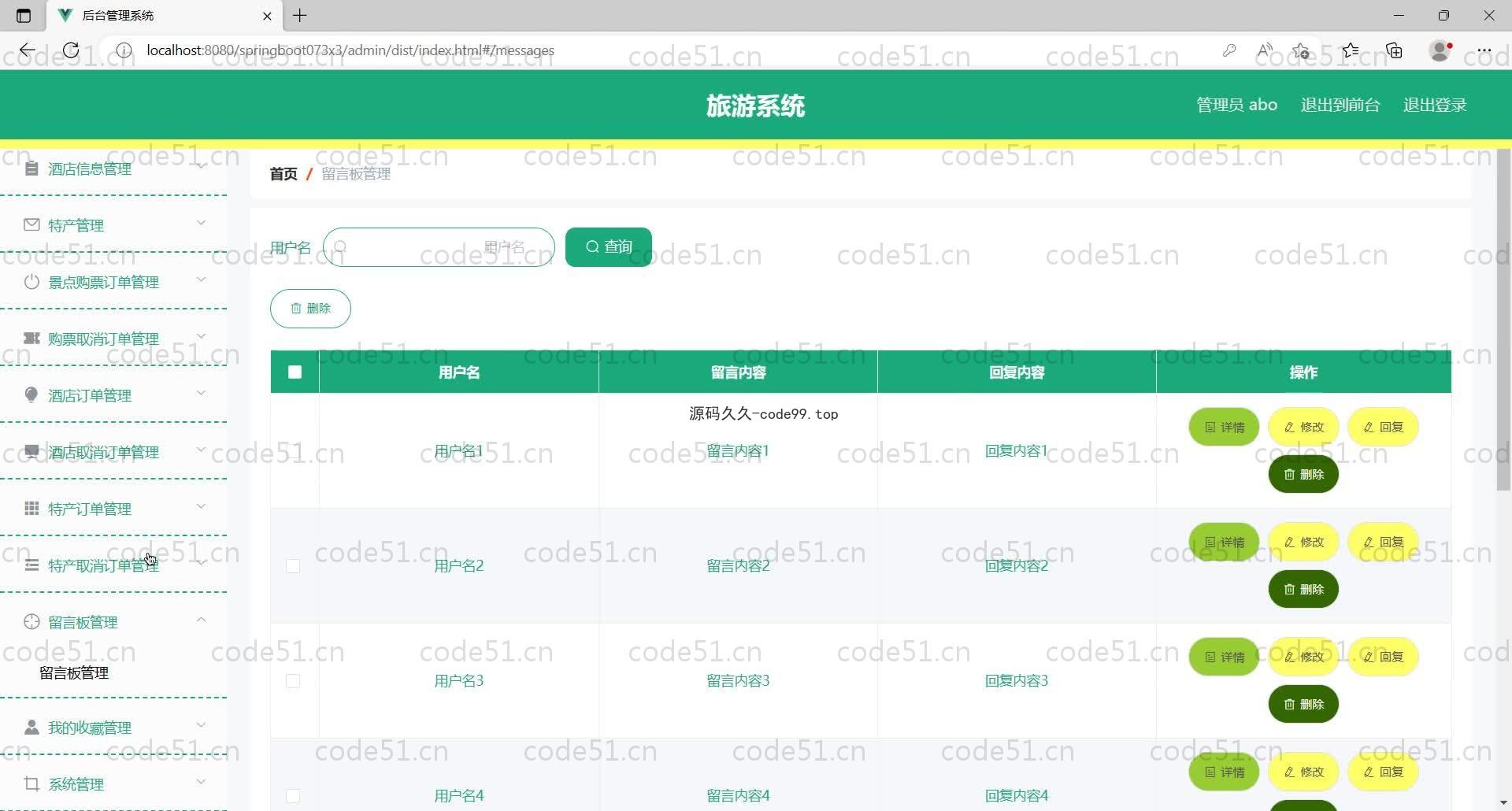1512x811 pixels.
Task: Click the browser back arrow
Action: (27, 50)
